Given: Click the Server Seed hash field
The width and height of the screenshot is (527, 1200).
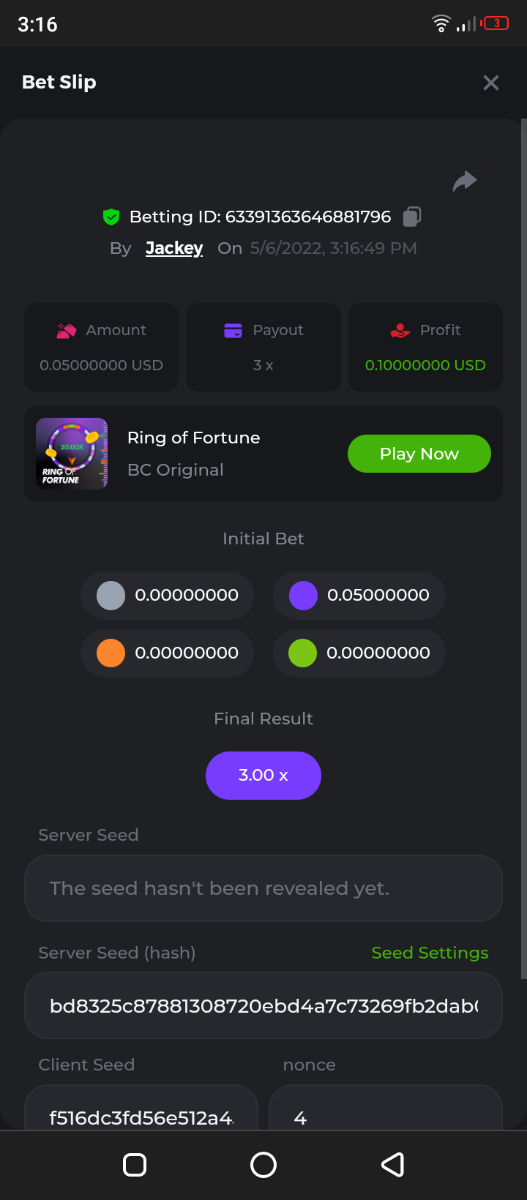Looking at the screenshot, I should [x=263, y=1005].
